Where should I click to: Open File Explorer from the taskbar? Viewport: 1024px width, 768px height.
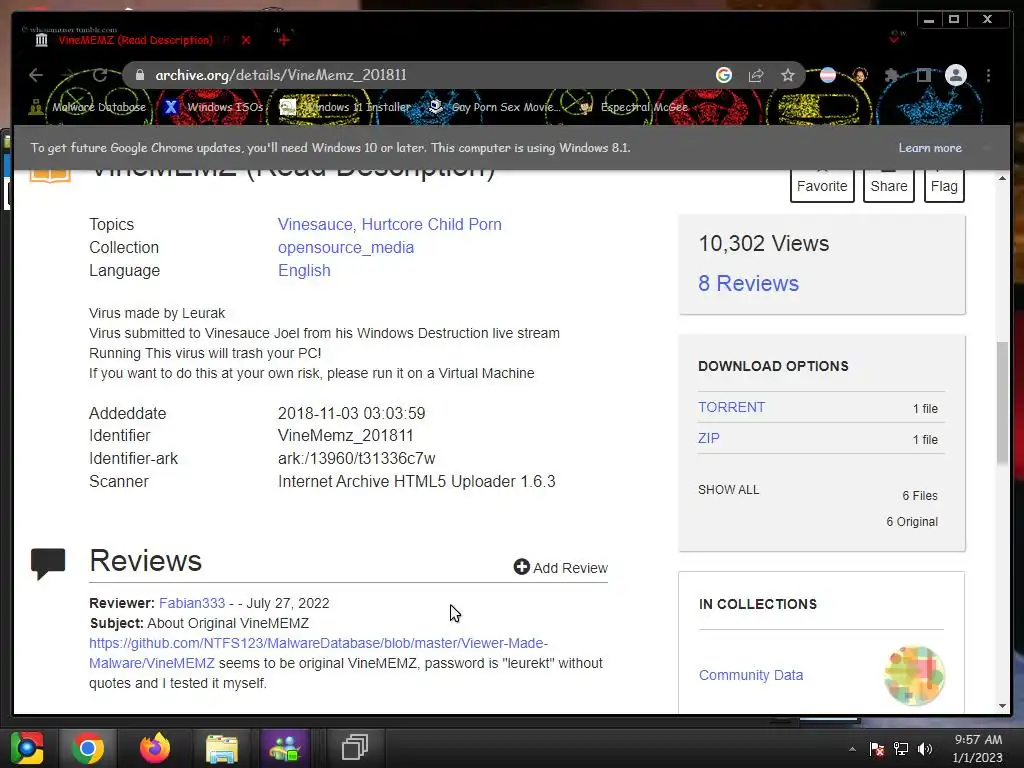point(222,748)
